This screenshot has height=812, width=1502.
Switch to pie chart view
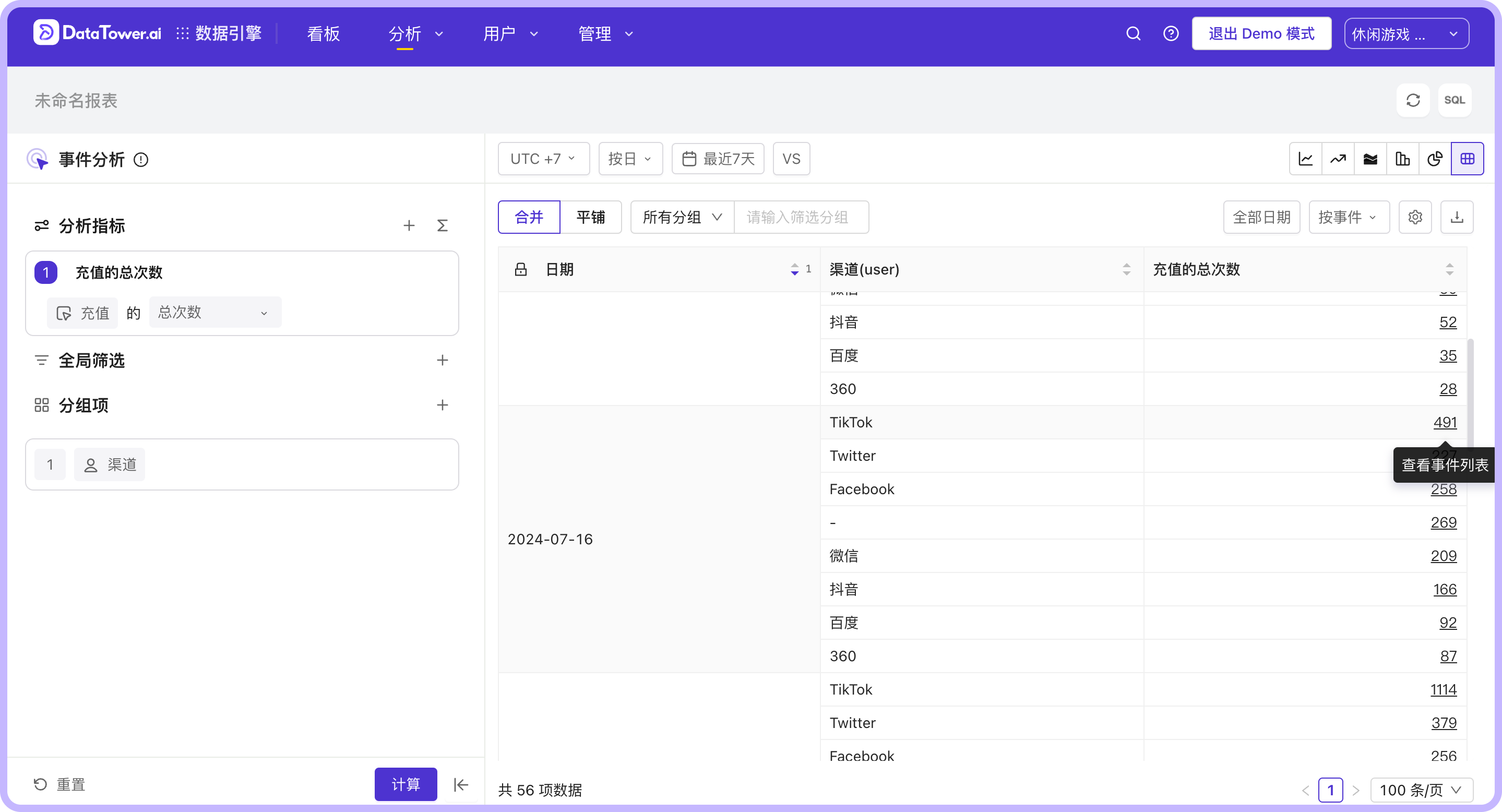click(1435, 158)
